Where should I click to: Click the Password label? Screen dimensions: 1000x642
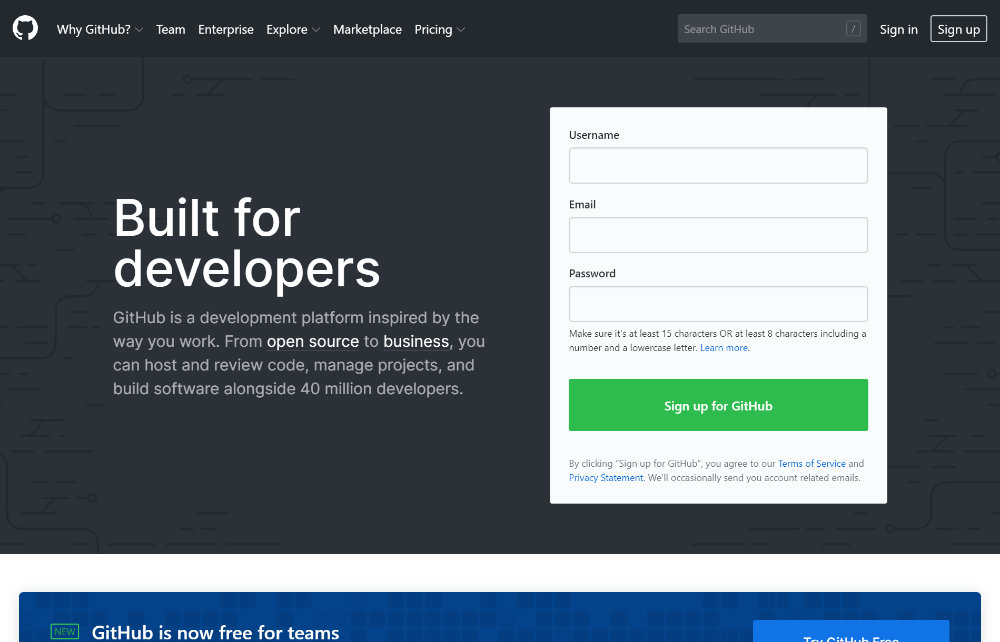[592, 274]
